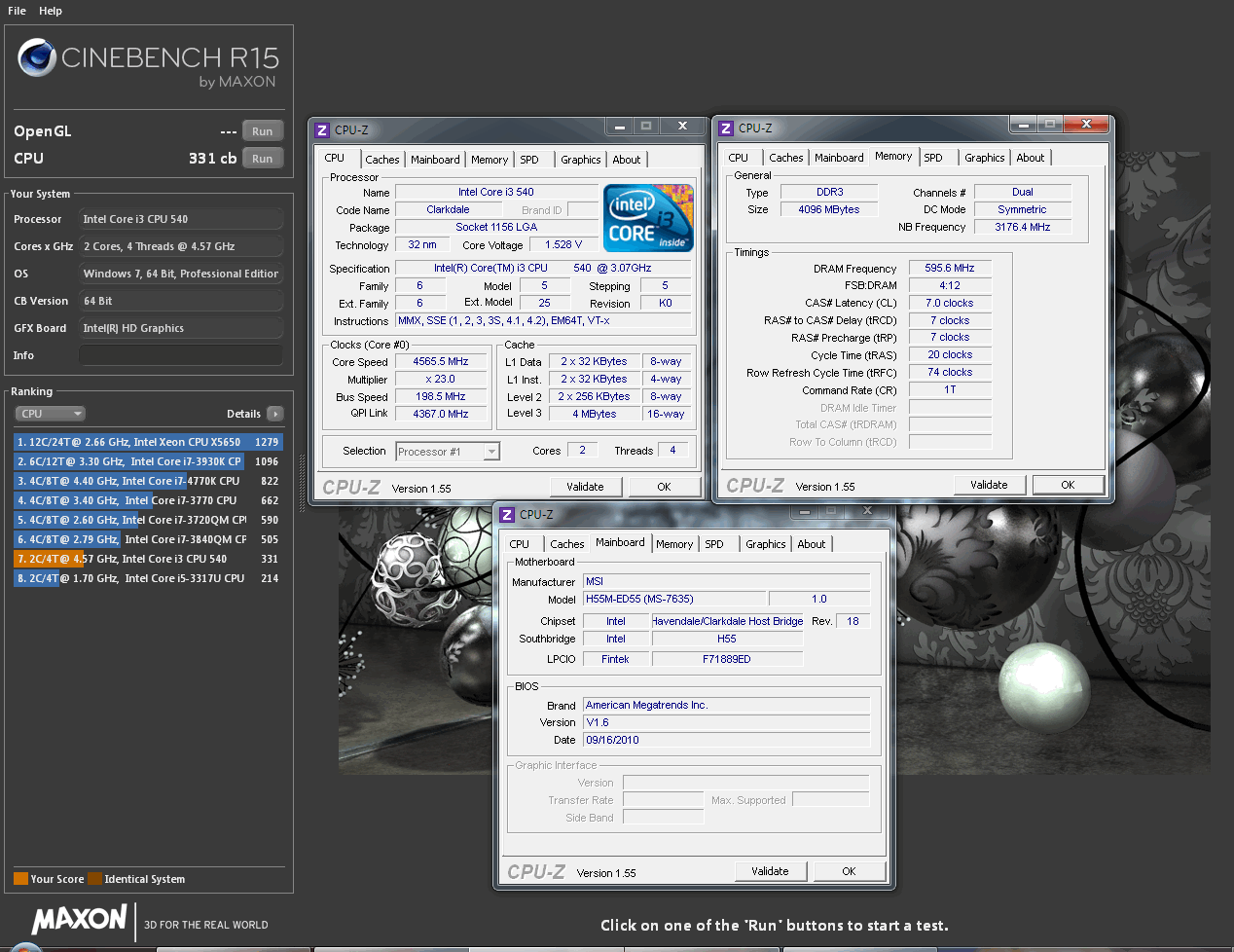Click the Info input field in Your System

[181, 355]
